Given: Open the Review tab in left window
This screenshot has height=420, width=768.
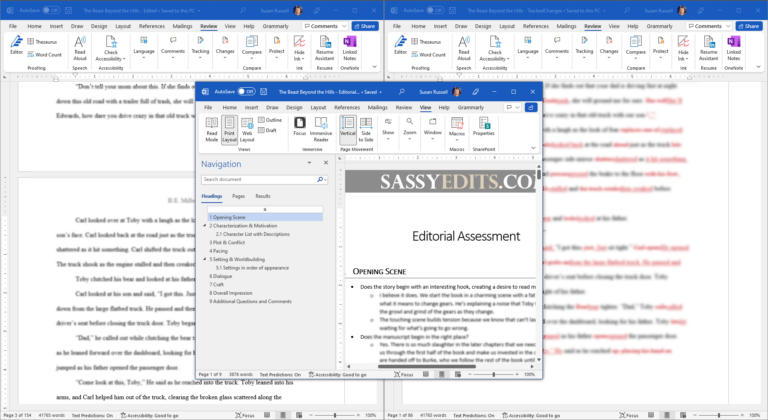Looking at the screenshot, I should coord(209,26).
